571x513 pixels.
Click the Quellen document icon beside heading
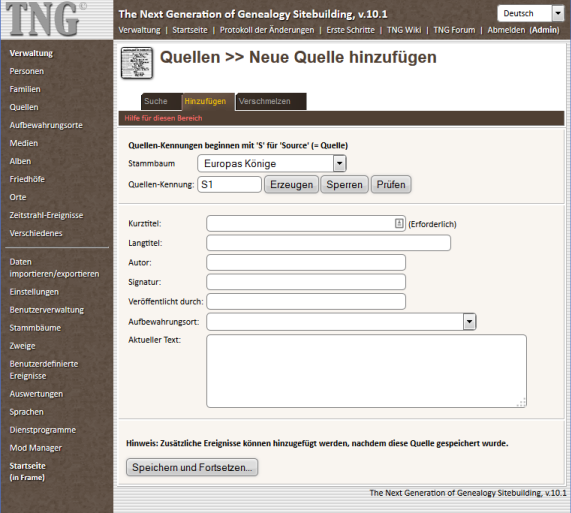click(x=137, y=63)
